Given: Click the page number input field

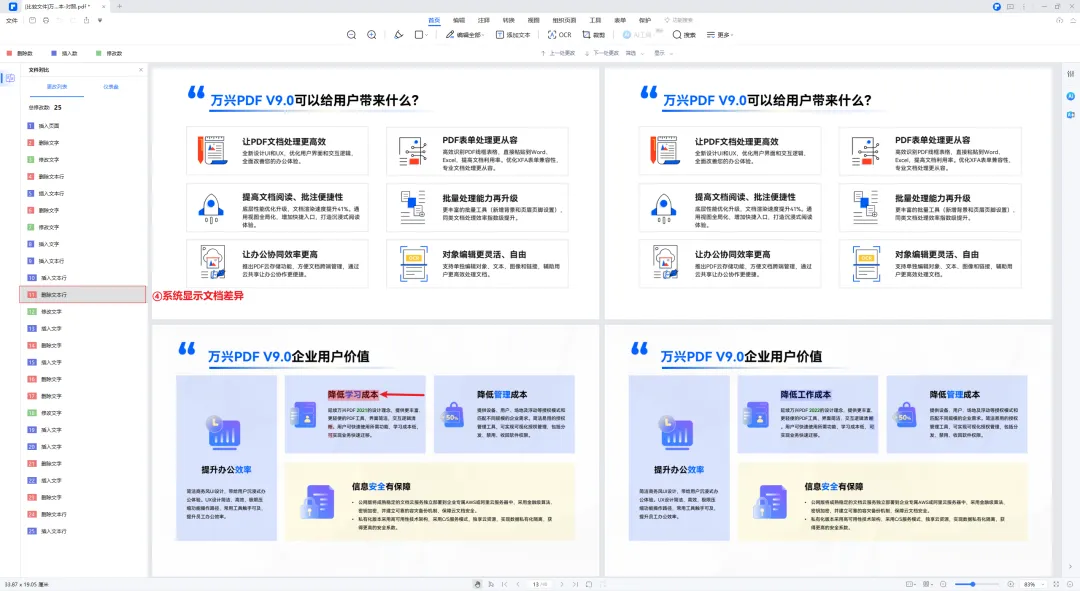Looking at the screenshot, I should pyautogui.click(x=539, y=584).
